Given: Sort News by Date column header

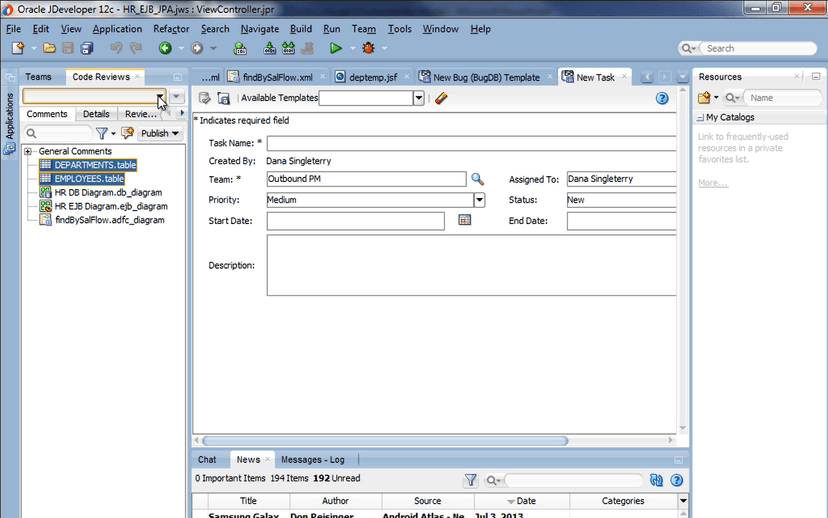Looking at the screenshot, I should click(522, 501).
